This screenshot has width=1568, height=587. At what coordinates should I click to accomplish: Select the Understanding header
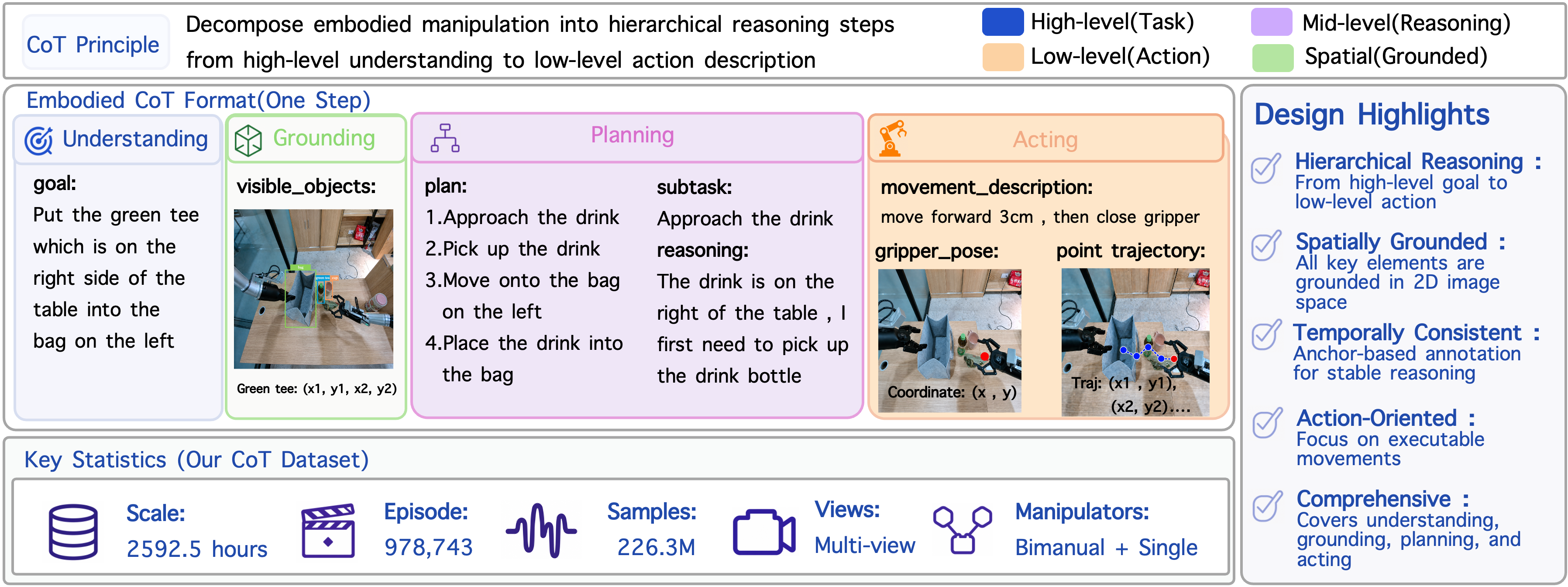117,139
